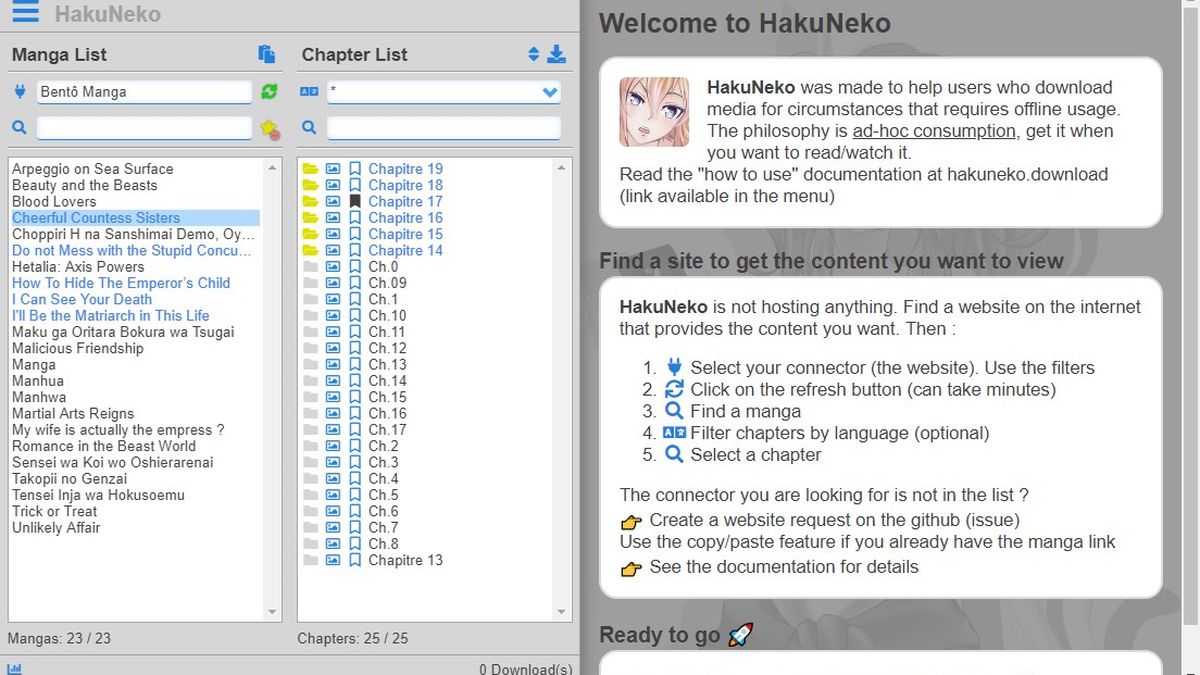Screen dimensions: 1200x675
Task: Preview Ch.09 with its image icon
Action: (x=333, y=283)
